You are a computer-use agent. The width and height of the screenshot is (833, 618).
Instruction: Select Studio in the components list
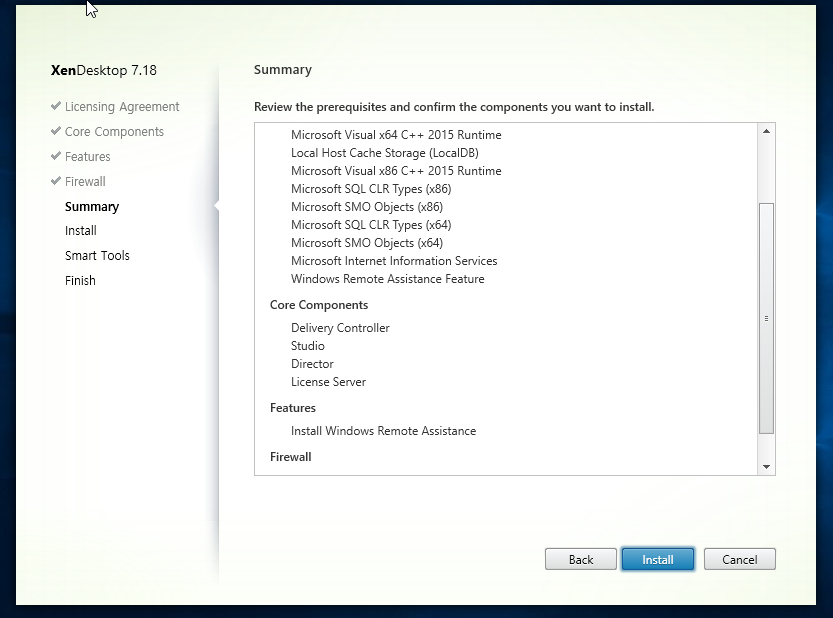click(308, 346)
